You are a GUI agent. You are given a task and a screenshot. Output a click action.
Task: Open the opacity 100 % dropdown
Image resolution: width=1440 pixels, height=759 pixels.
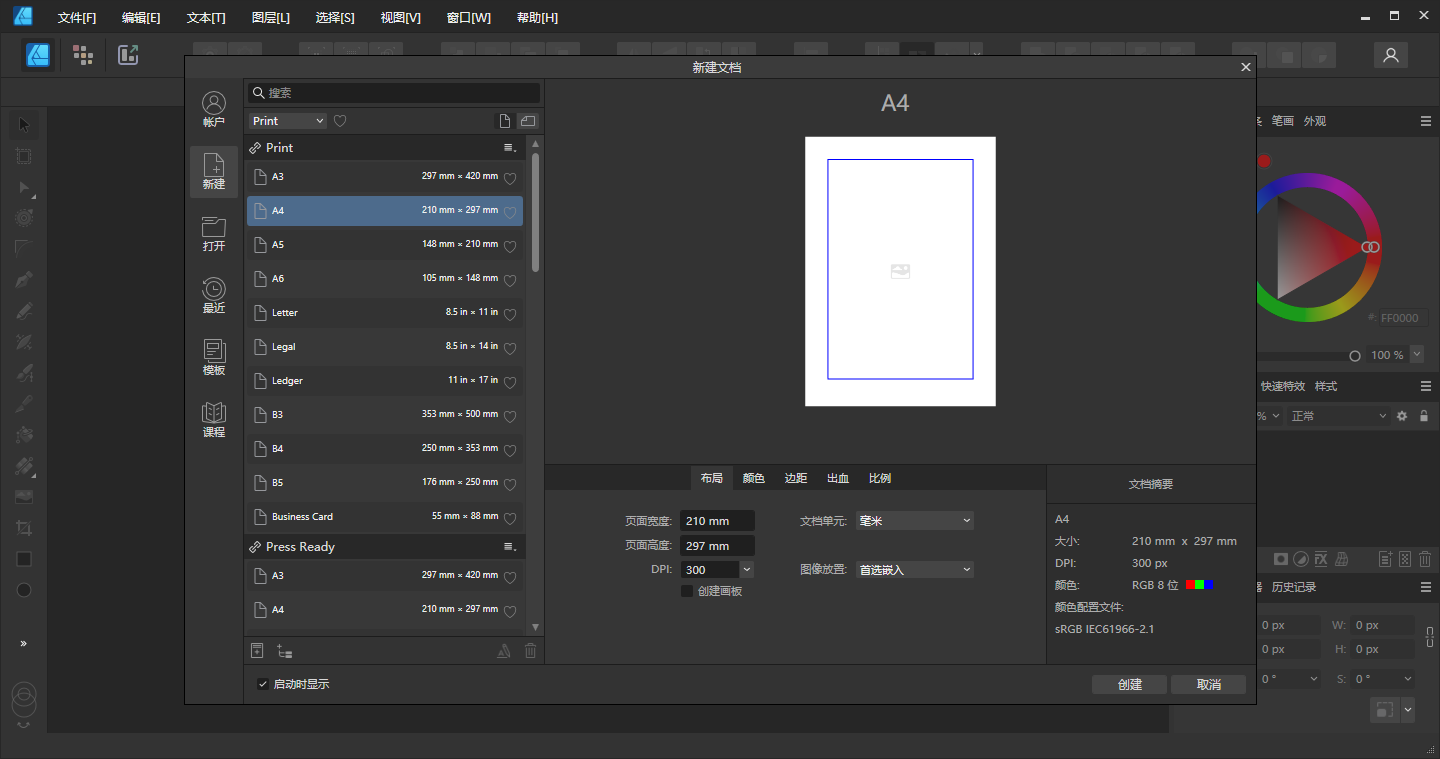point(1418,355)
